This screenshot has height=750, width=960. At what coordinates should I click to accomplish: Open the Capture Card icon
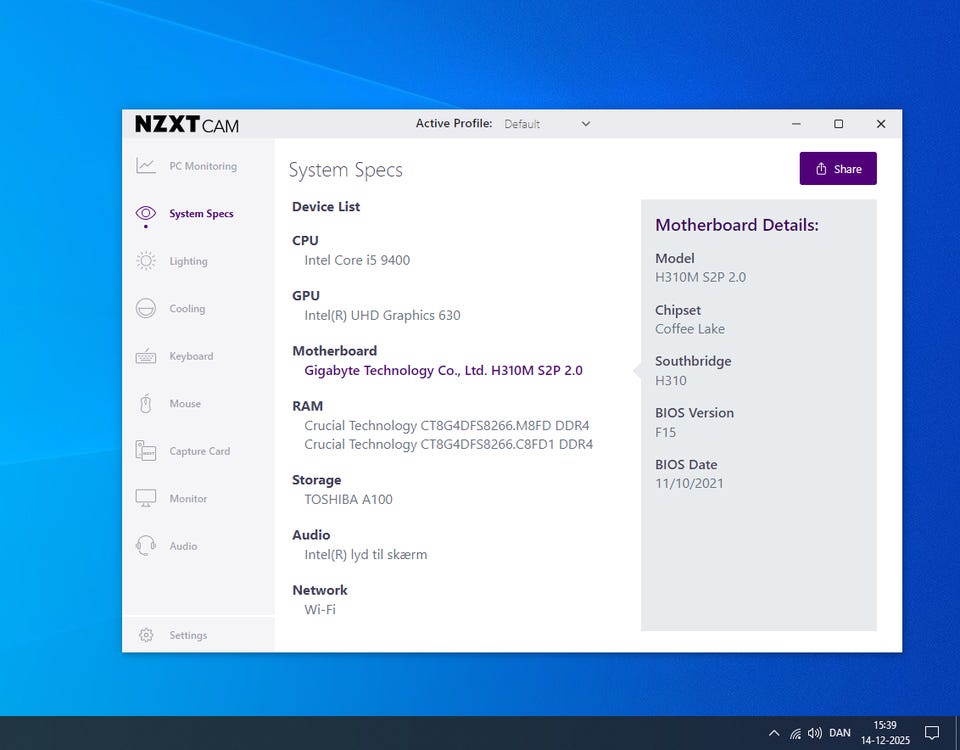146,451
